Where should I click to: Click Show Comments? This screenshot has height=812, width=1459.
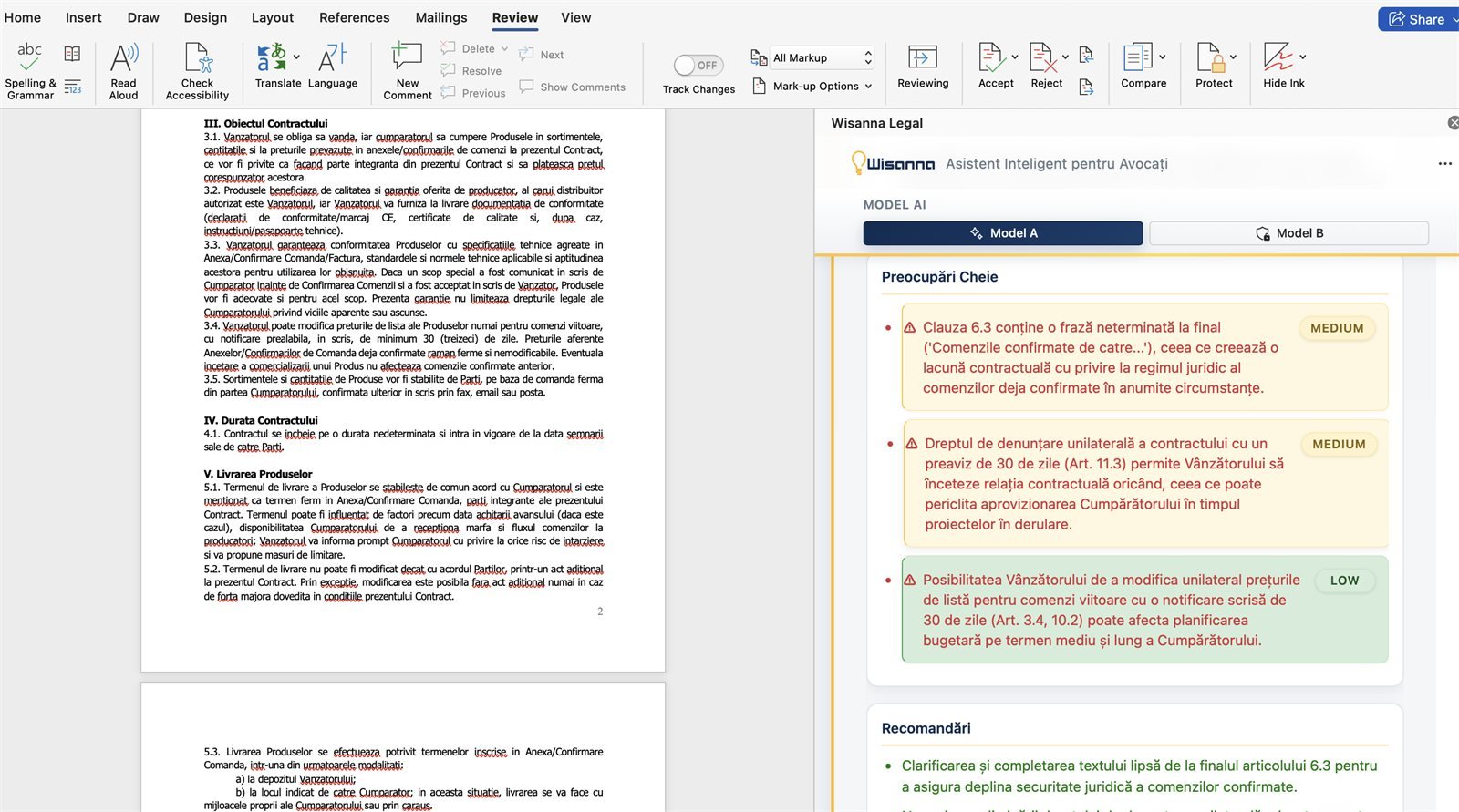point(573,87)
